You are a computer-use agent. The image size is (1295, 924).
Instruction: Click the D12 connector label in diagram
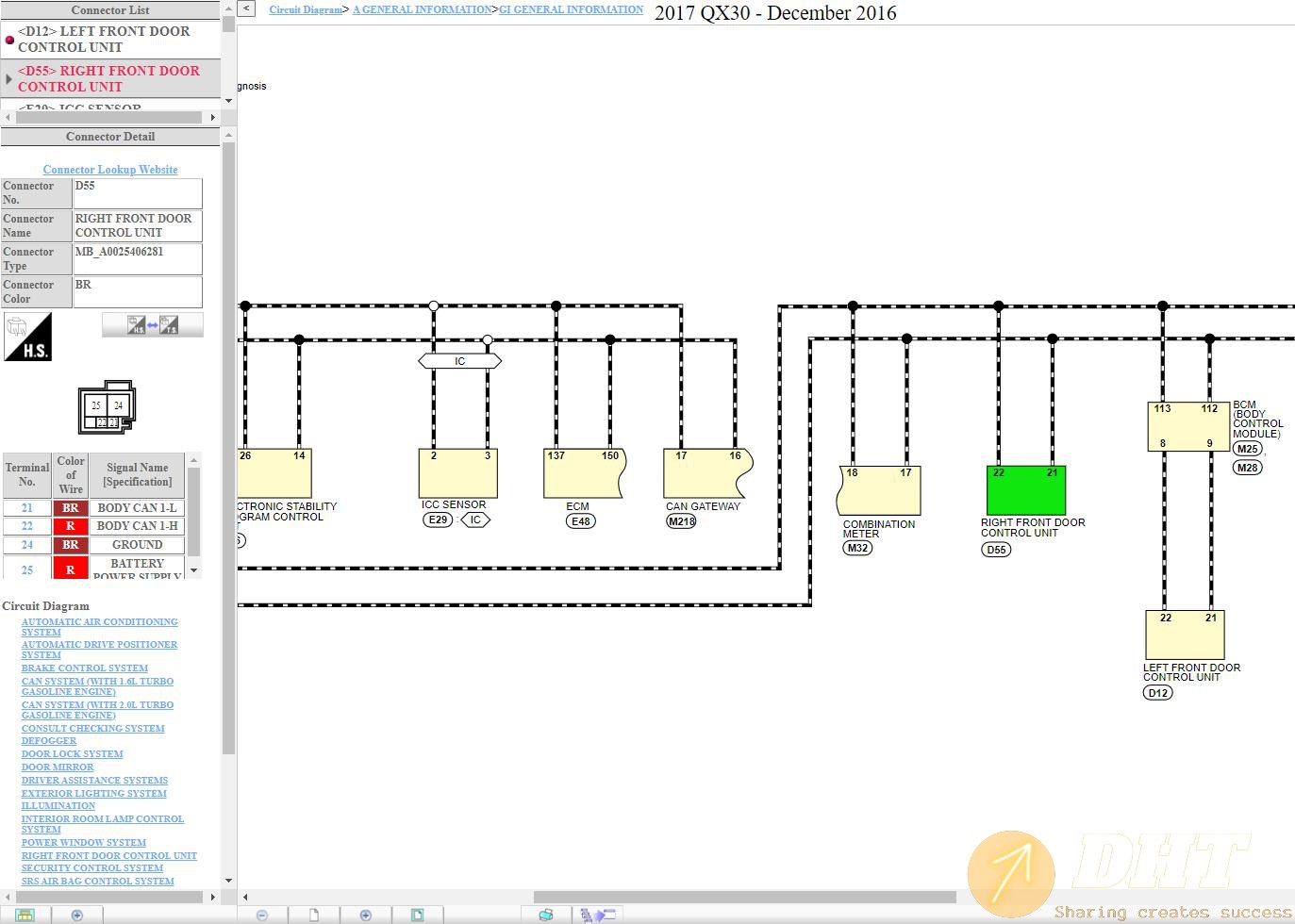click(1158, 693)
